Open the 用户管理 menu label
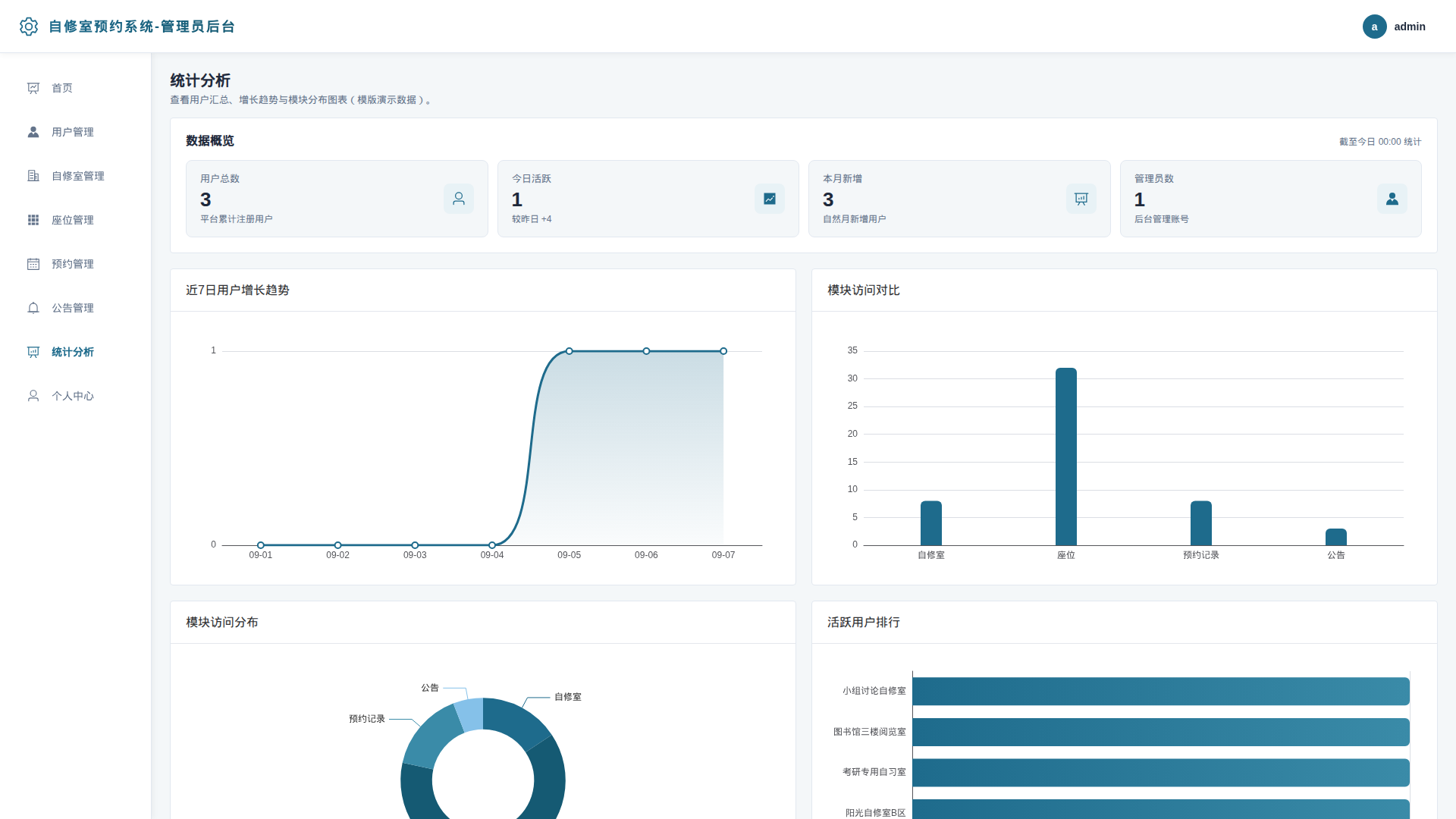Viewport: 1456px width, 819px height. click(x=73, y=132)
